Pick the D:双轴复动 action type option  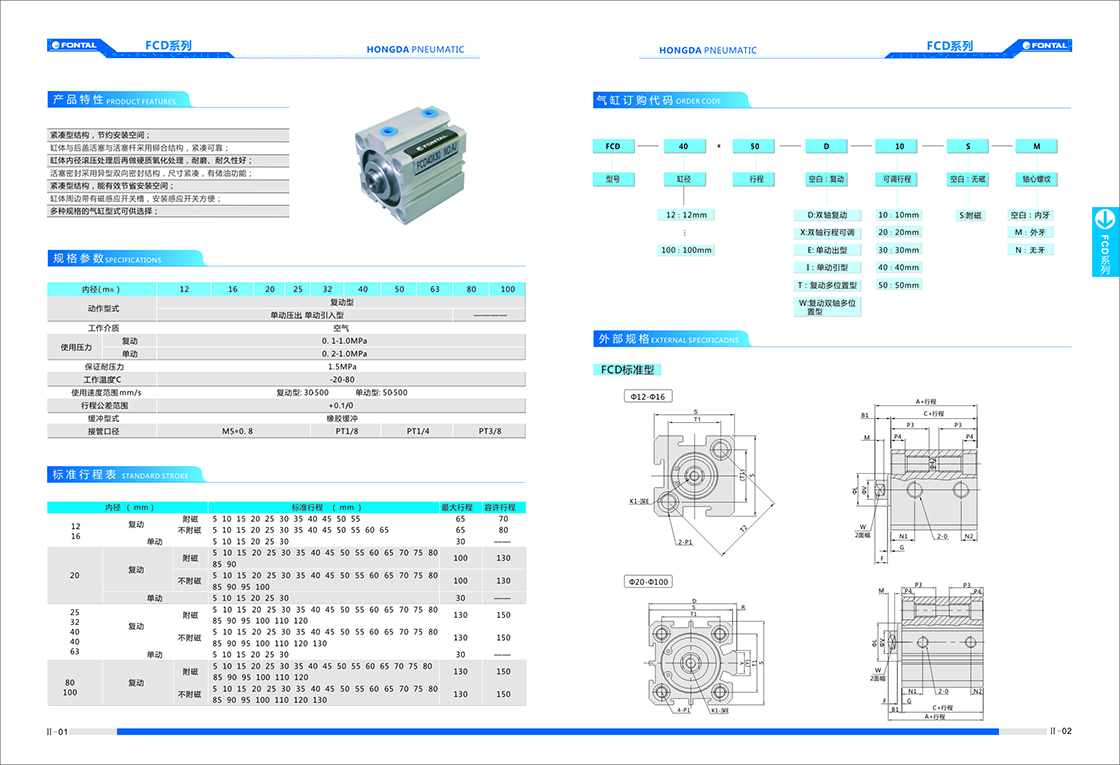tap(827, 215)
